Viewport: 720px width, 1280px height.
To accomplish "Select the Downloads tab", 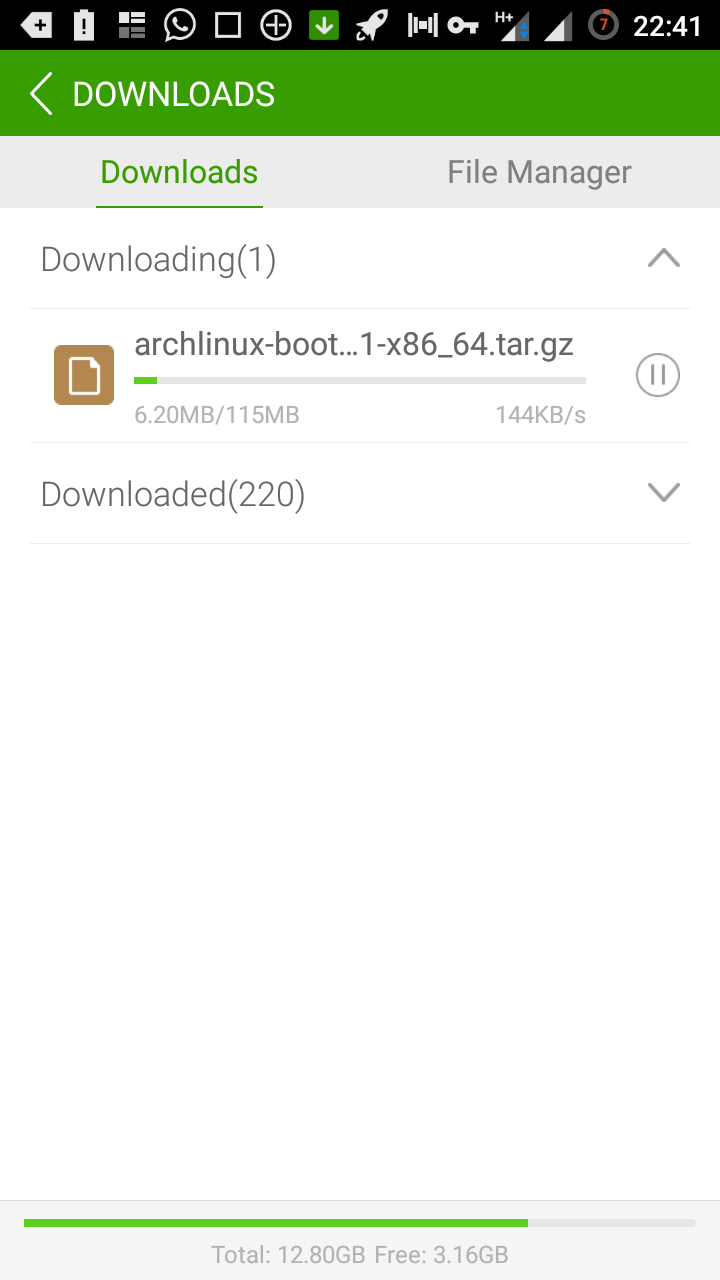I will tap(179, 172).
